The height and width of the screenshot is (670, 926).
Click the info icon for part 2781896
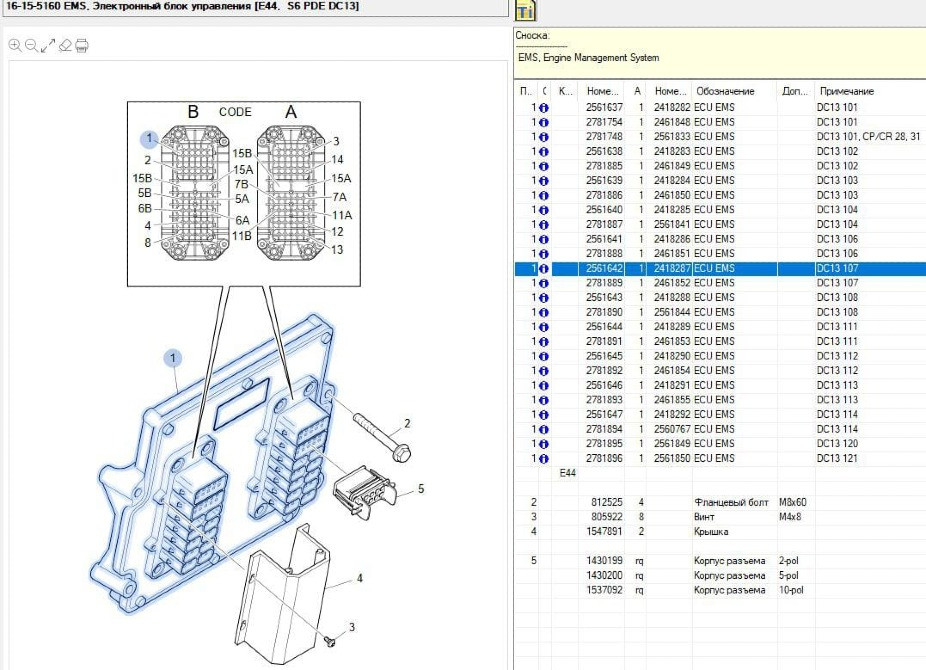point(543,458)
